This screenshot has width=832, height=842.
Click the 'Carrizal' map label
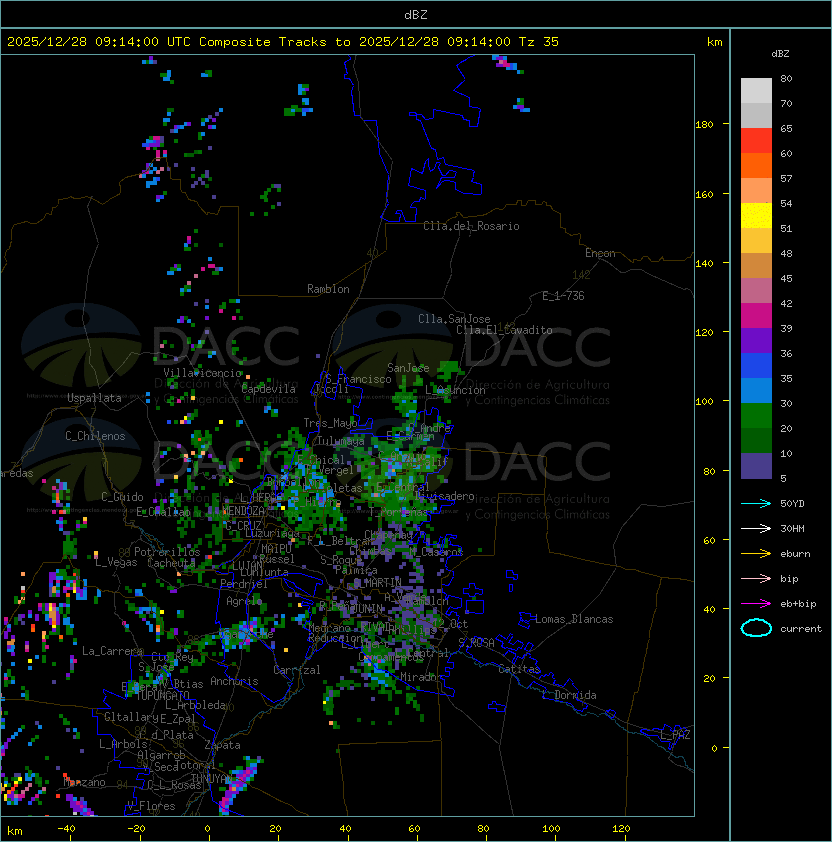click(x=296, y=670)
